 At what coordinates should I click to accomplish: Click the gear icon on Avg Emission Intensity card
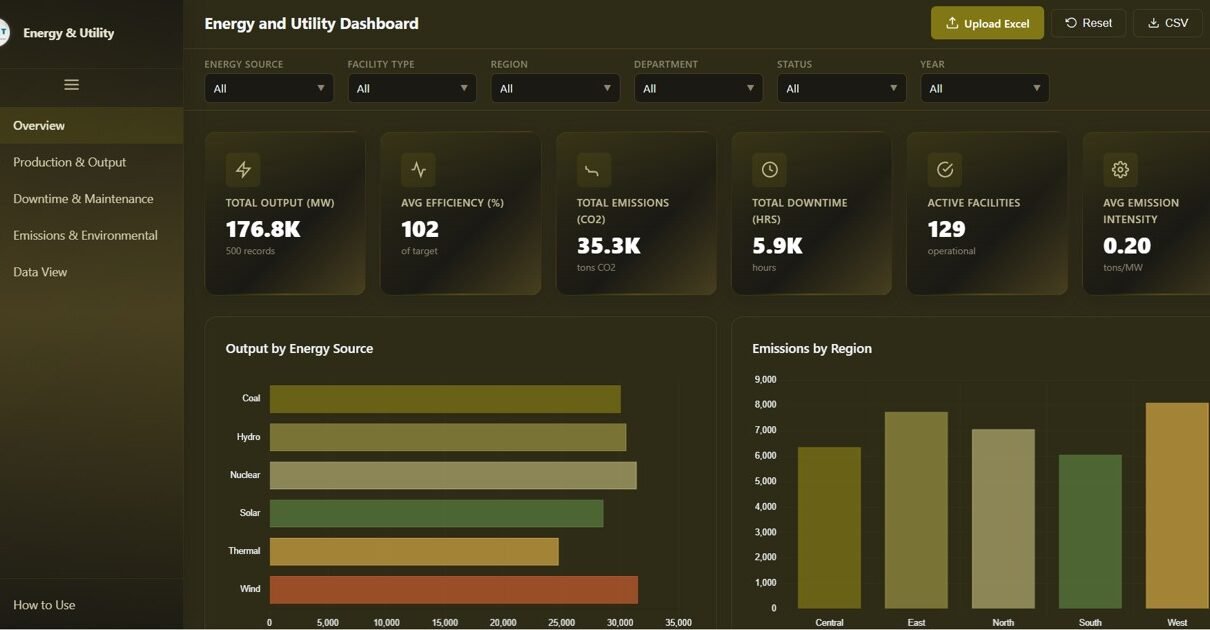tap(1120, 170)
